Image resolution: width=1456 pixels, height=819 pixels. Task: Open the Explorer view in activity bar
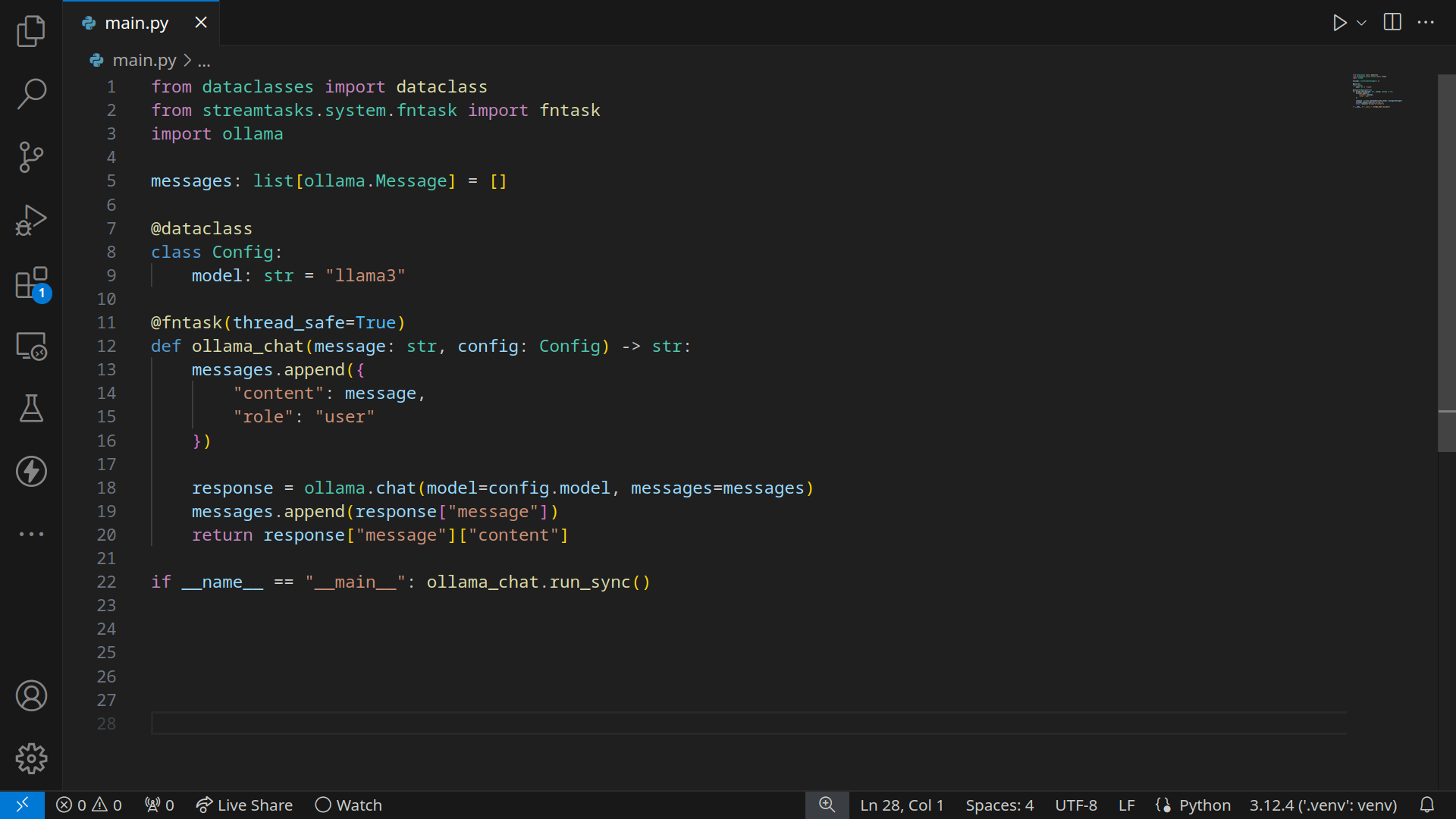pos(31,31)
